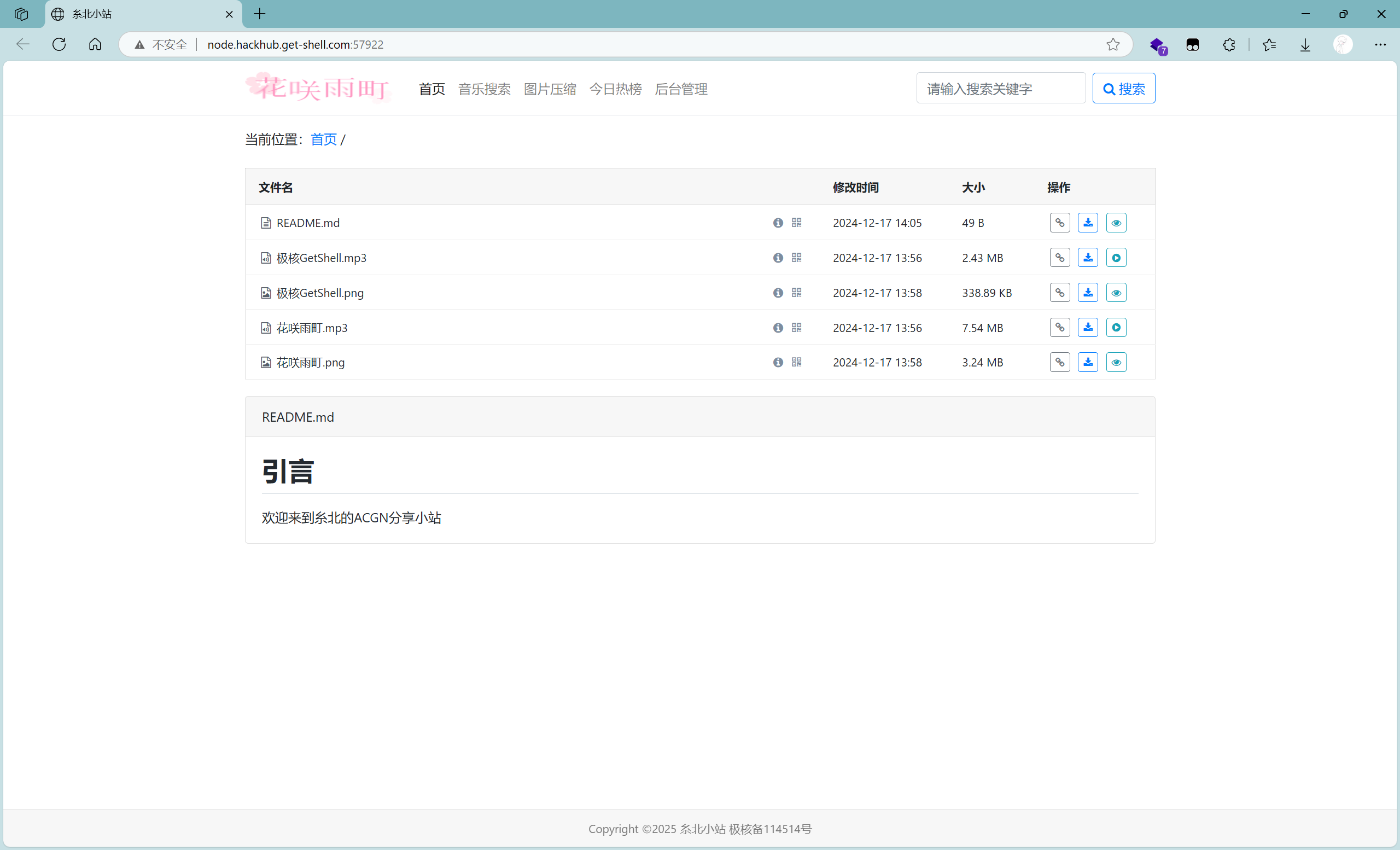The height and width of the screenshot is (850, 1400).
Task: Show QR code for 花咲雨町.mp3
Action: (x=796, y=328)
